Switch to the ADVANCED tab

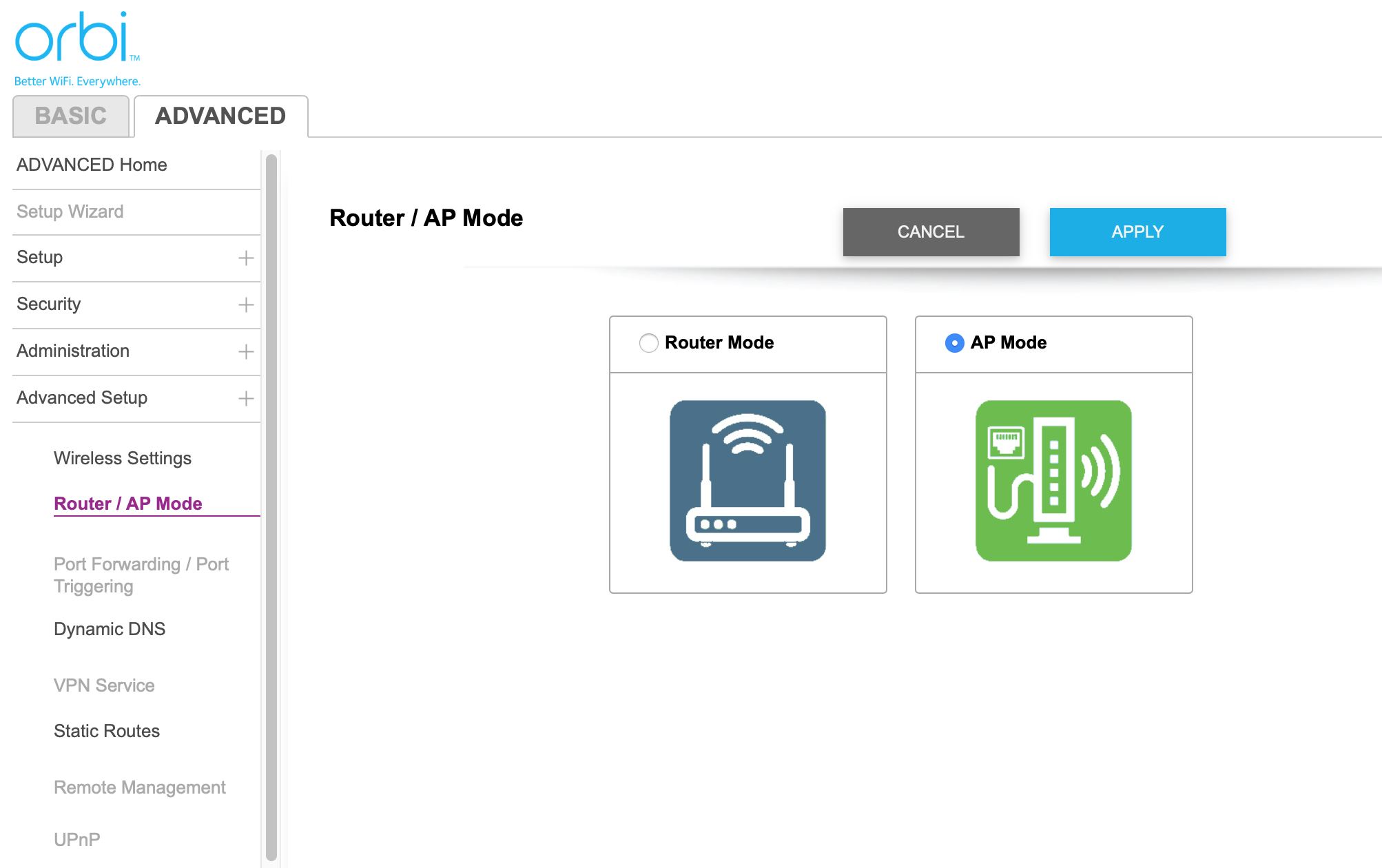(220, 116)
